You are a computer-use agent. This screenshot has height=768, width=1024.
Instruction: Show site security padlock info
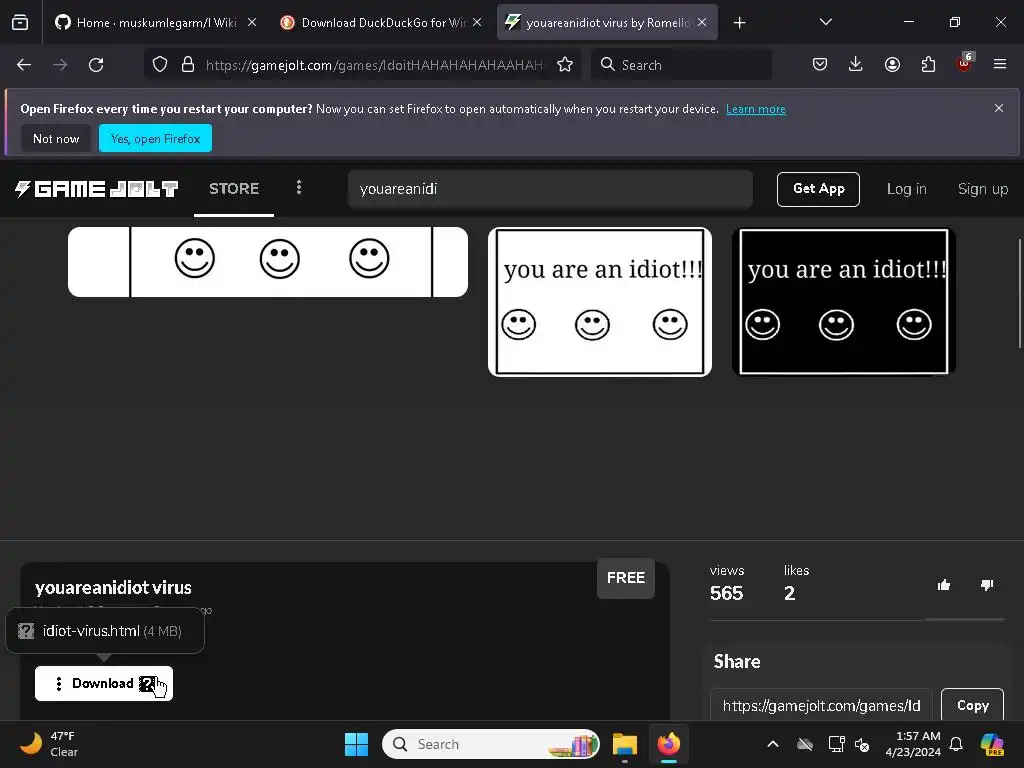pos(188,65)
